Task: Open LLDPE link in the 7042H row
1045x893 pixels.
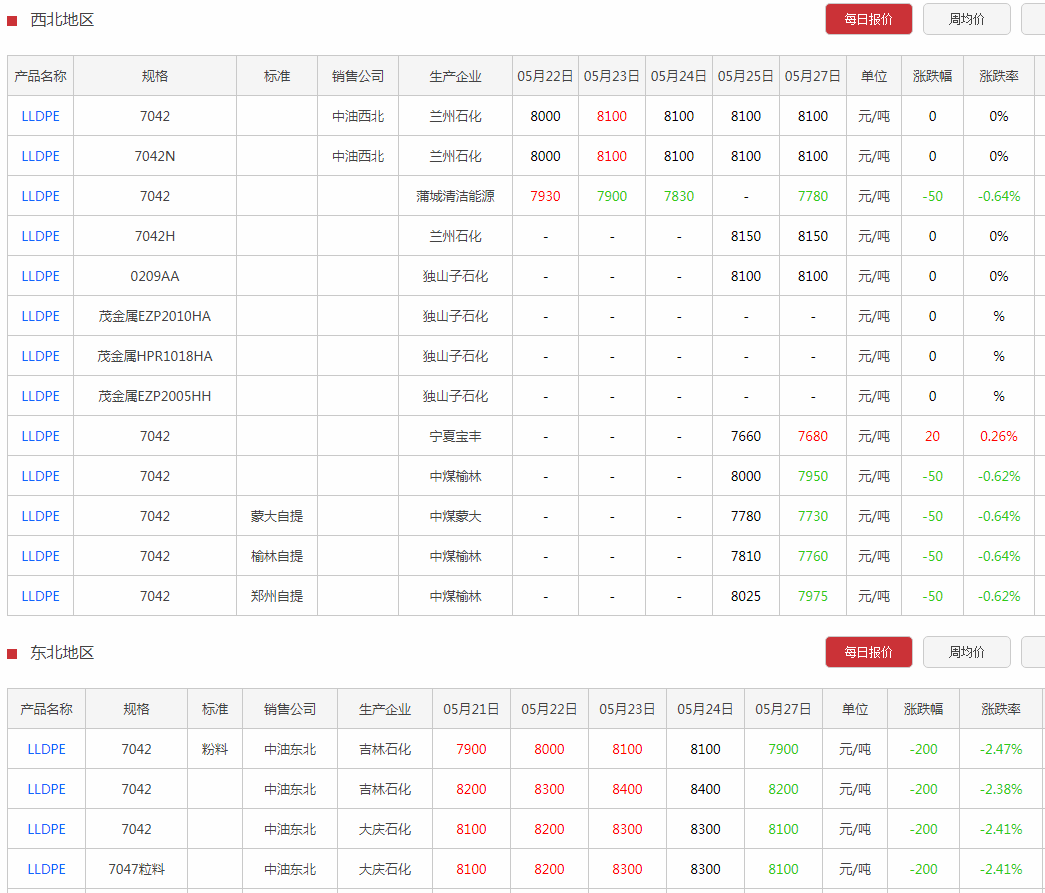Action: [x=41, y=236]
